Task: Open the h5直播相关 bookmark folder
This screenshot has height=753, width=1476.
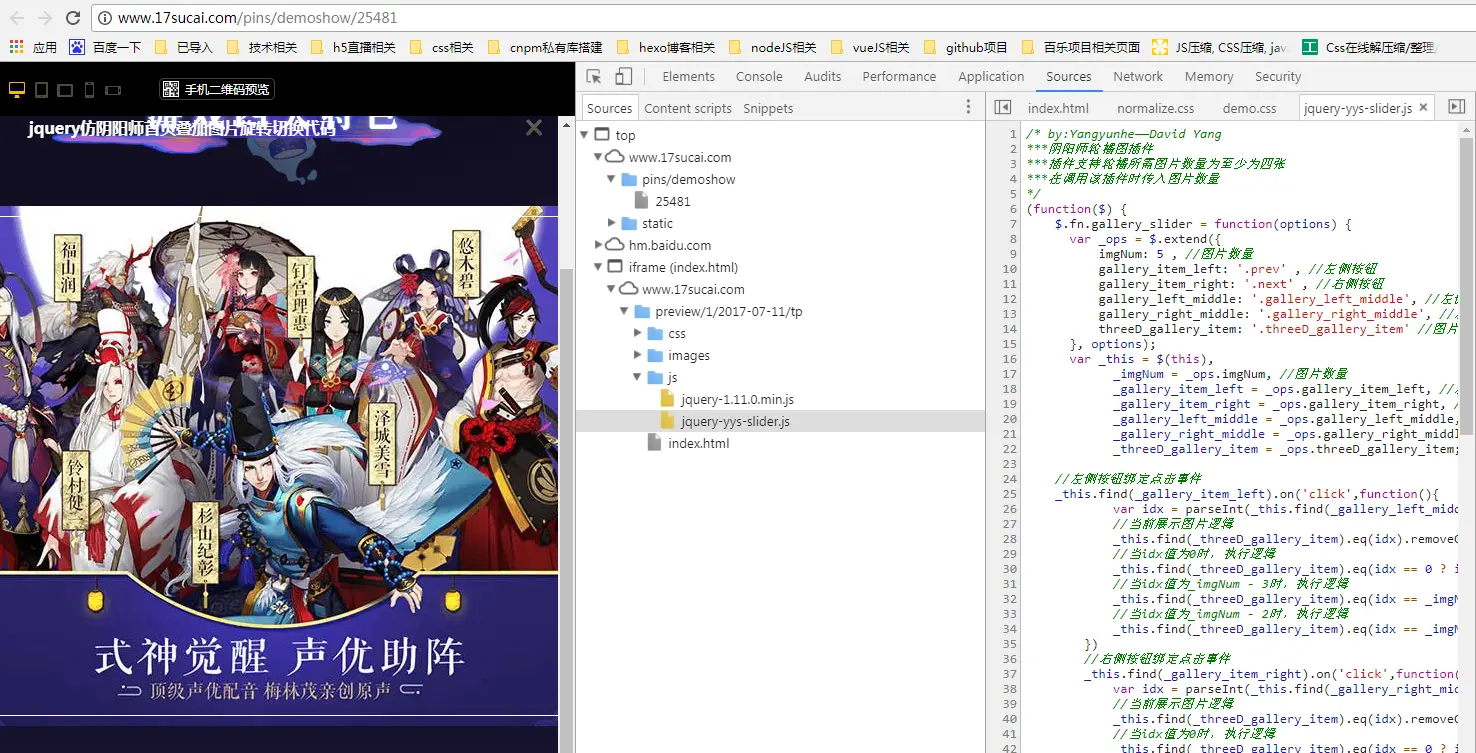Action: pos(353,47)
